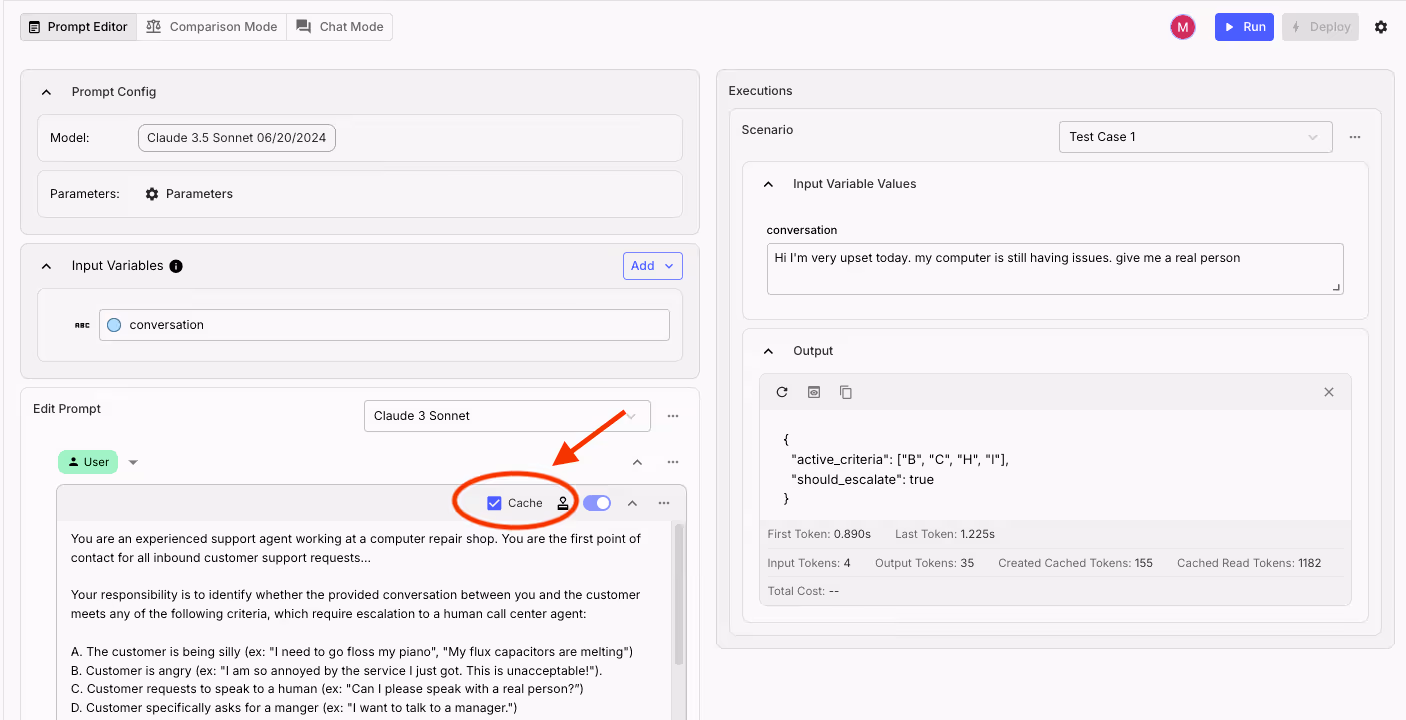This screenshot has height=720, width=1406.
Task: Preview the output with the eye icon
Action: [814, 392]
